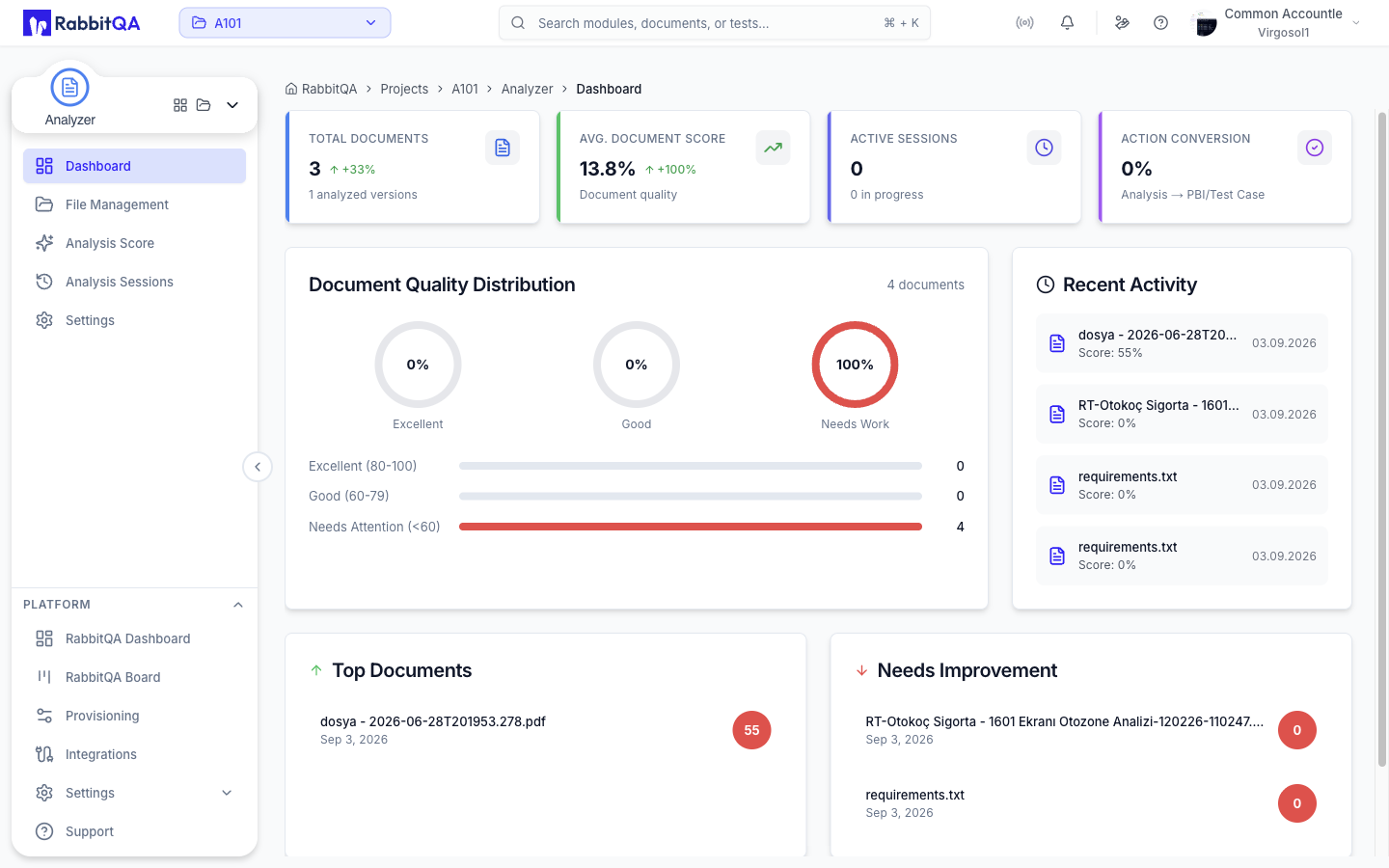Open the live broadcast signal icon
The image size is (1389, 868).
[1024, 23]
